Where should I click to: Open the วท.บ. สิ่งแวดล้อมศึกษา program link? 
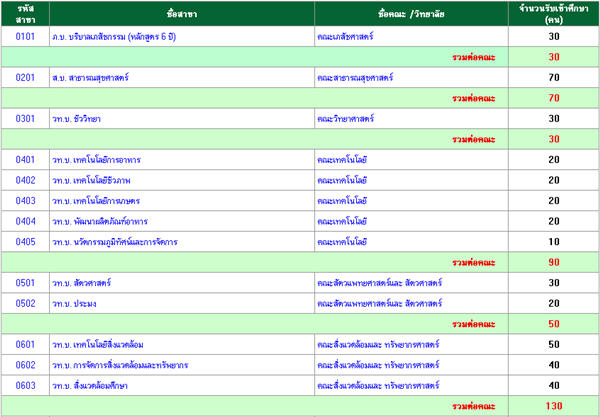coord(92,385)
